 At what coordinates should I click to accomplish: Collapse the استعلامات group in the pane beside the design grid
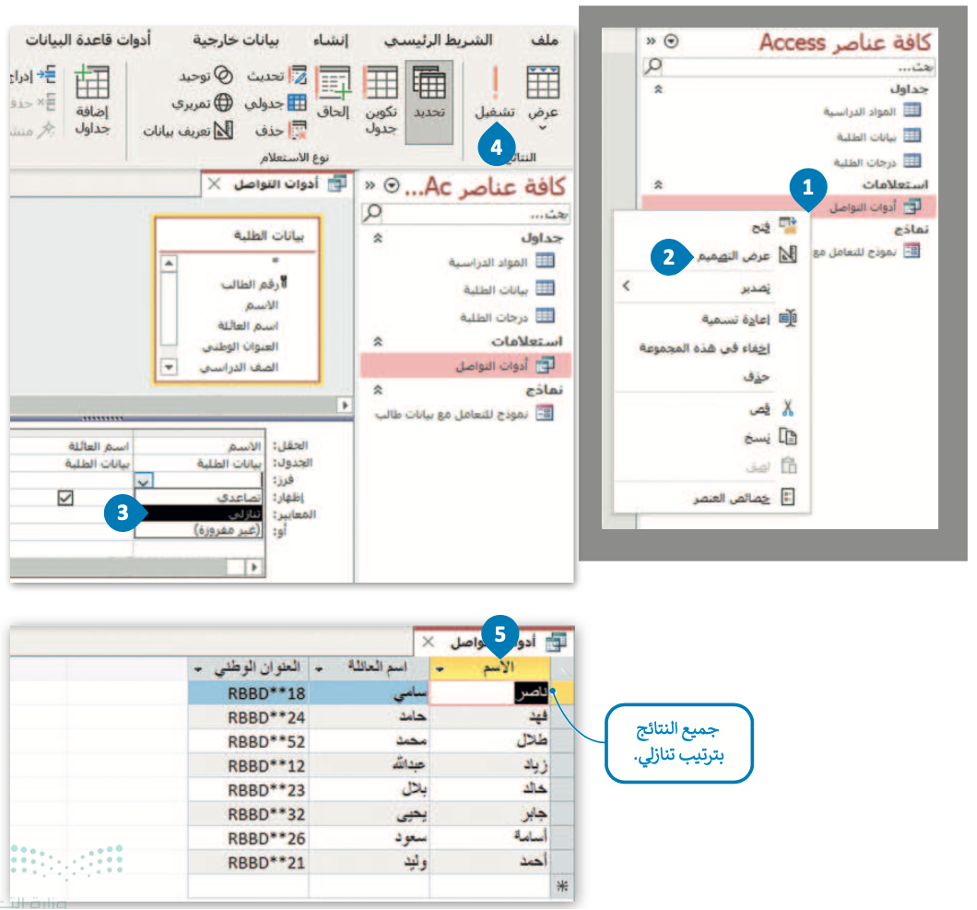(x=378, y=342)
